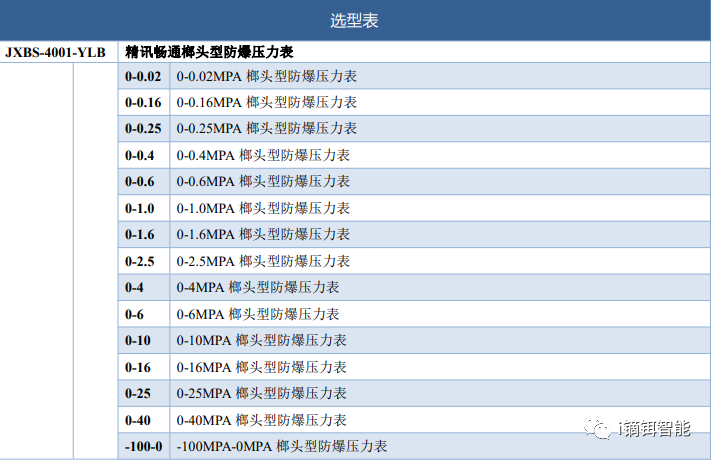Image resolution: width=713 pixels, height=460 pixels.
Task: Select the 0-6MPA description cell
Action: point(258,314)
